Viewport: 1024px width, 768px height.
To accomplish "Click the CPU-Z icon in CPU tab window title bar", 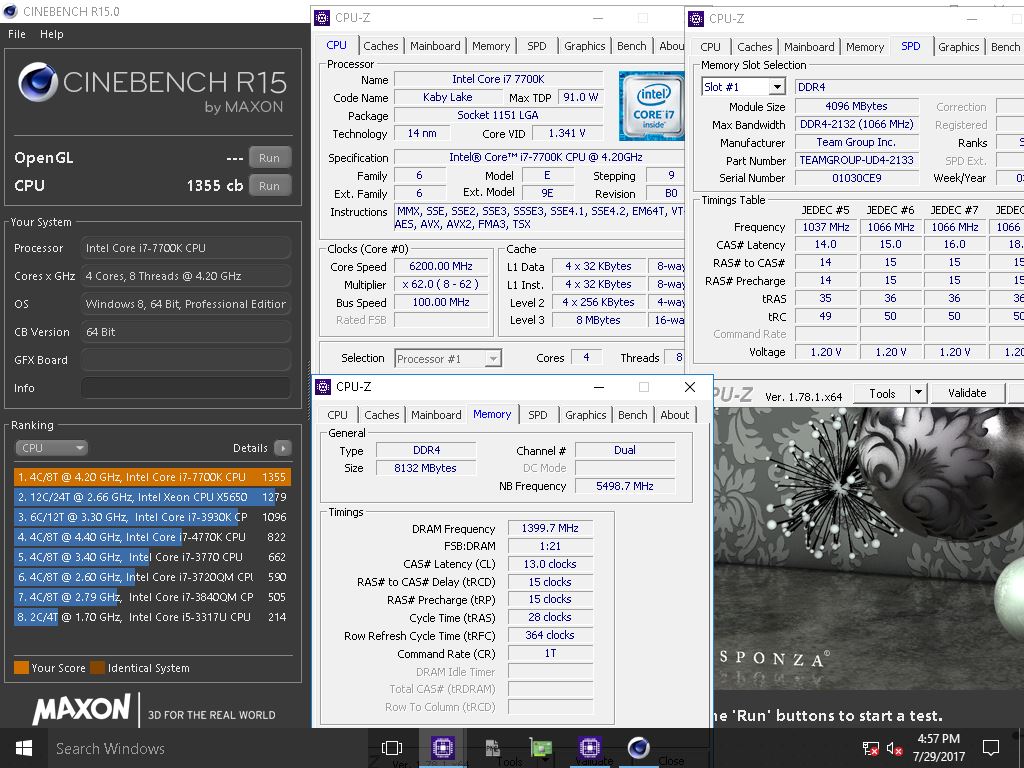I will click(x=322, y=18).
